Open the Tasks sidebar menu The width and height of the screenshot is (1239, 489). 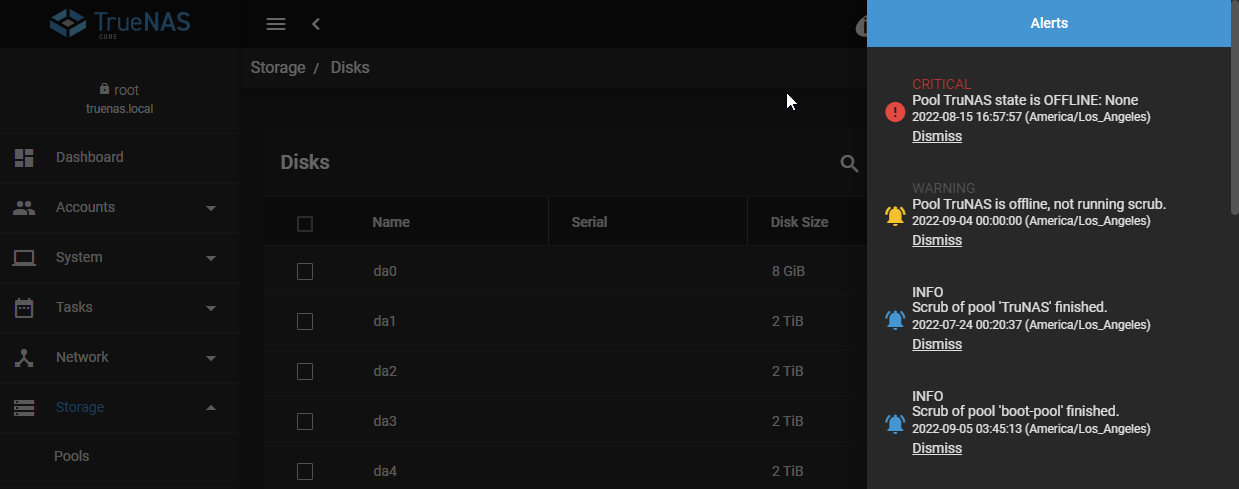[x=75, y=307]
